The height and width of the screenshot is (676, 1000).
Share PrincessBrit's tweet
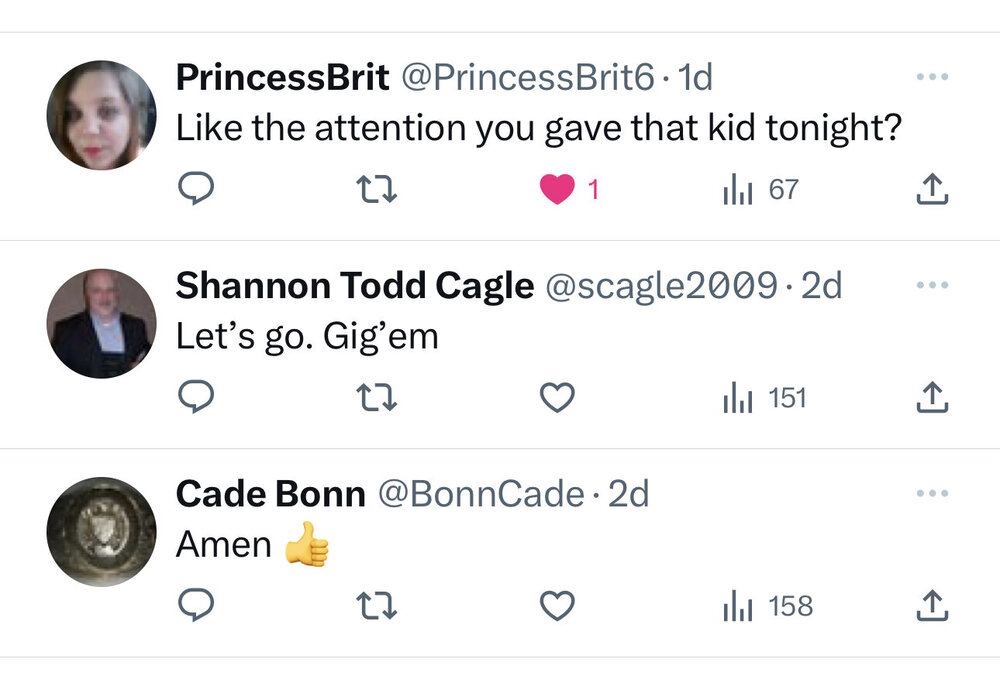pos(931,189)
